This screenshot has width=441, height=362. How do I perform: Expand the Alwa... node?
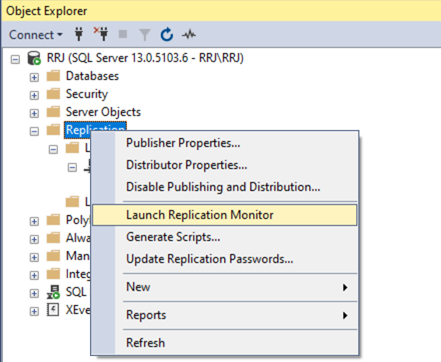(34, 239)
